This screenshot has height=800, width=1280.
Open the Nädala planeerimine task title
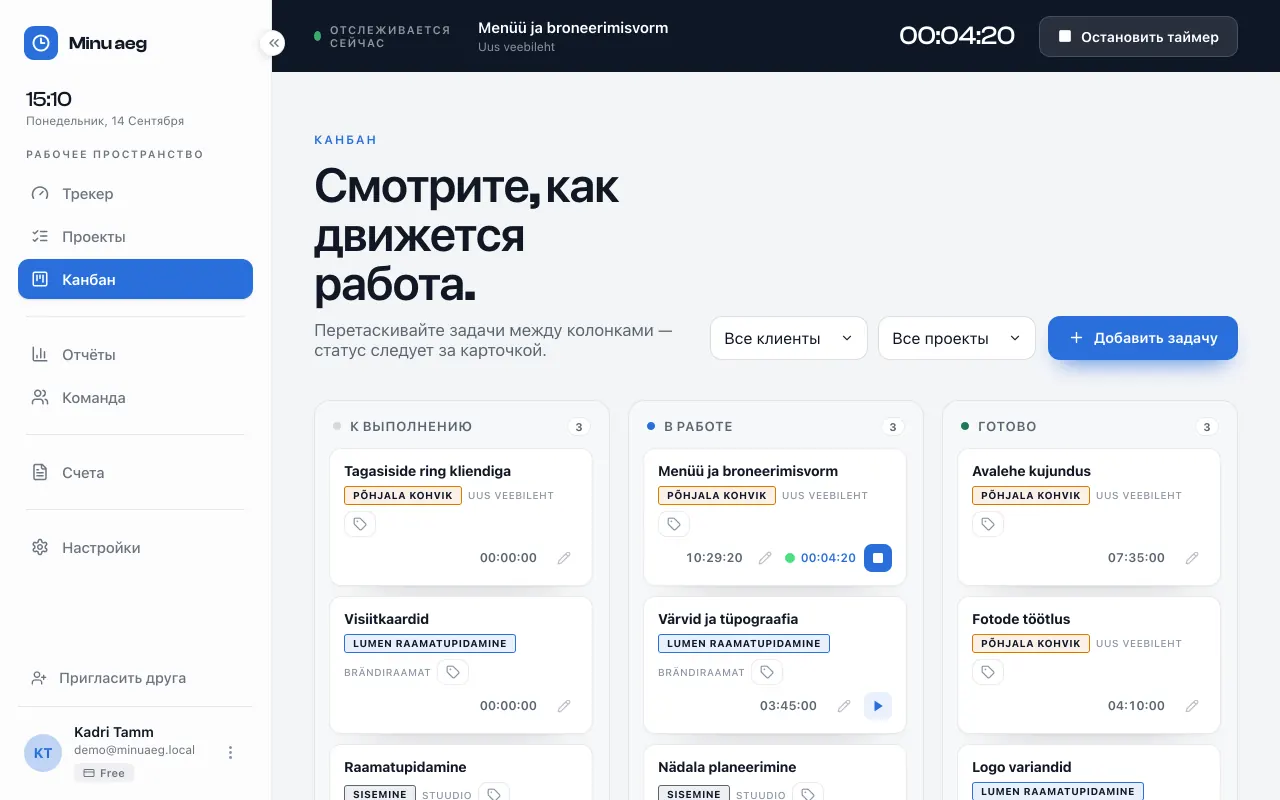tap(727, 767)
